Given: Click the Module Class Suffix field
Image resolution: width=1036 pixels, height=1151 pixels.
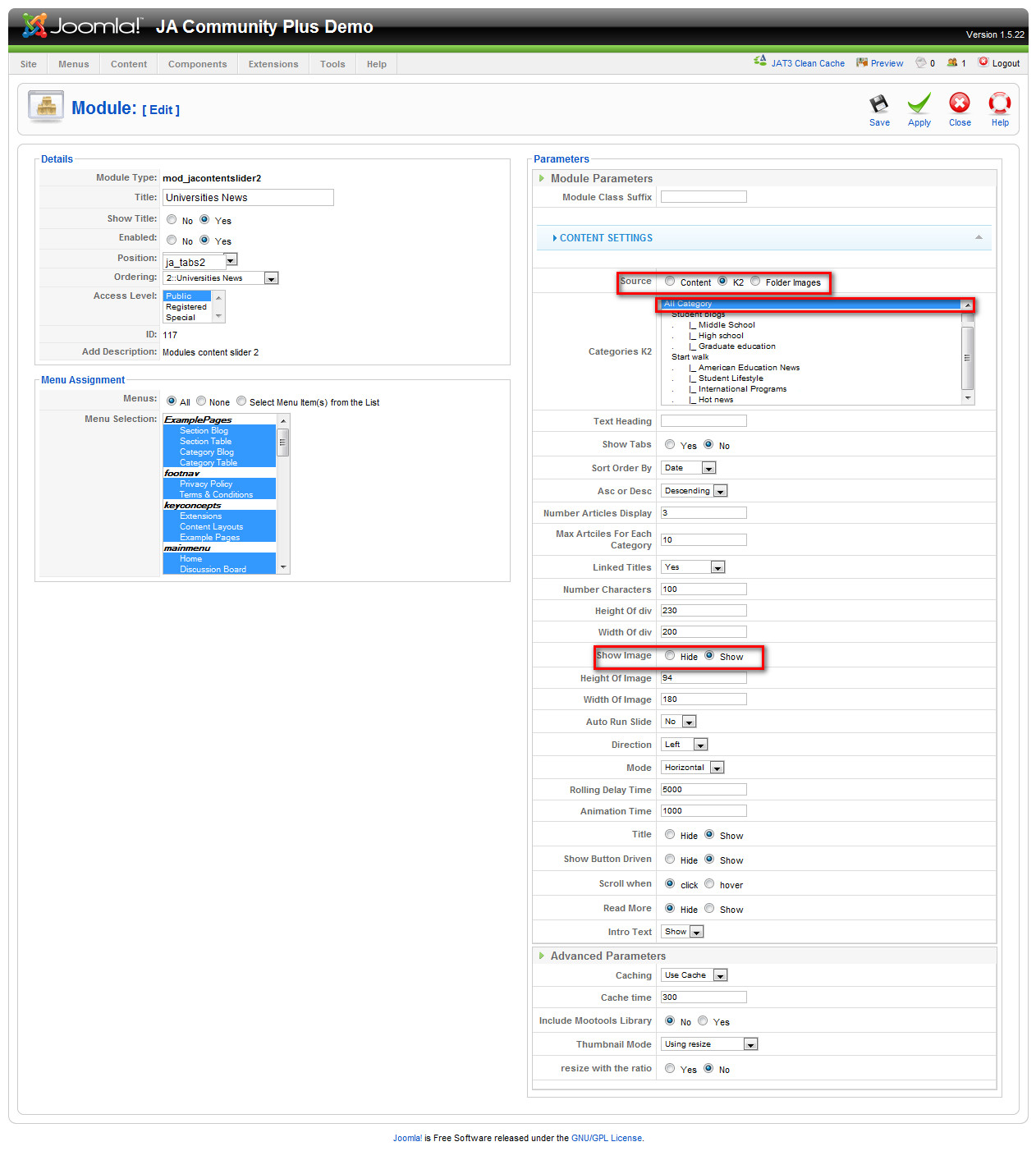Looking at the screenshot, I should 704,197.
